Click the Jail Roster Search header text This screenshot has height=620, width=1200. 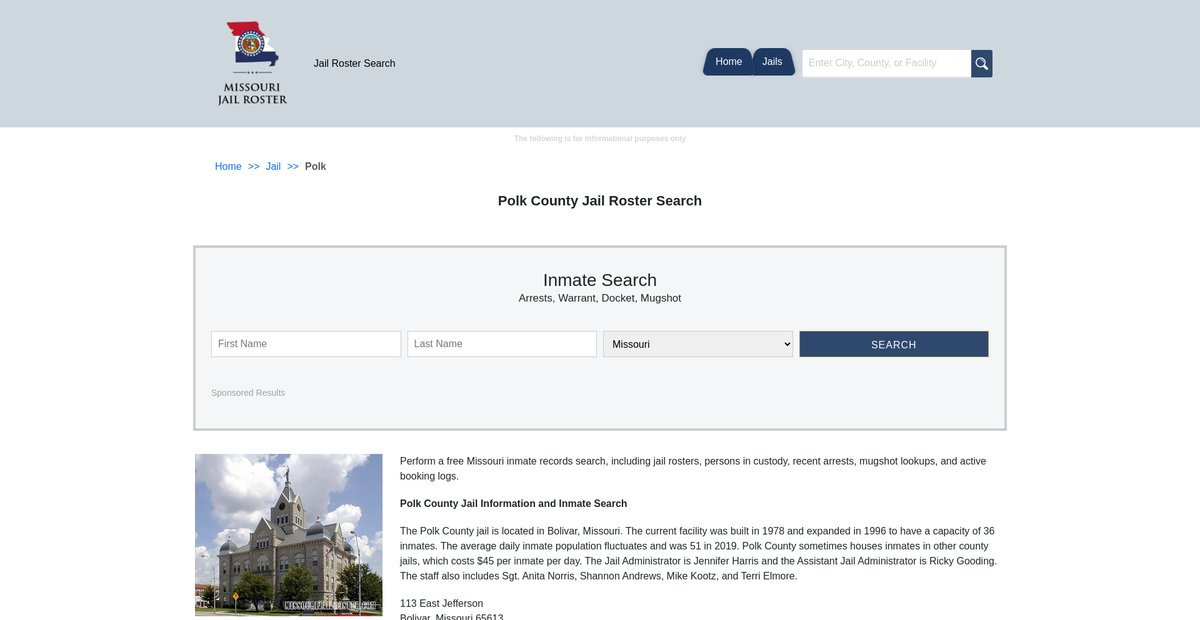coord(354,63)
